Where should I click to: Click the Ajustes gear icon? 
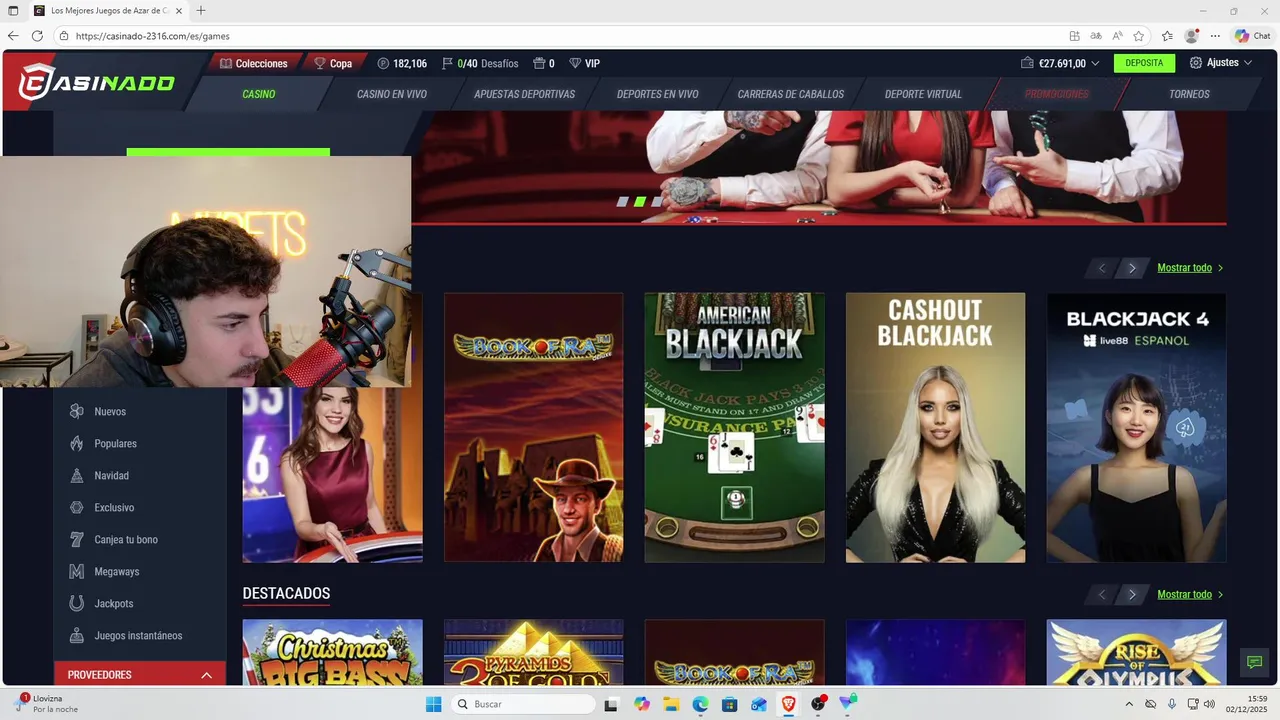1196,62
